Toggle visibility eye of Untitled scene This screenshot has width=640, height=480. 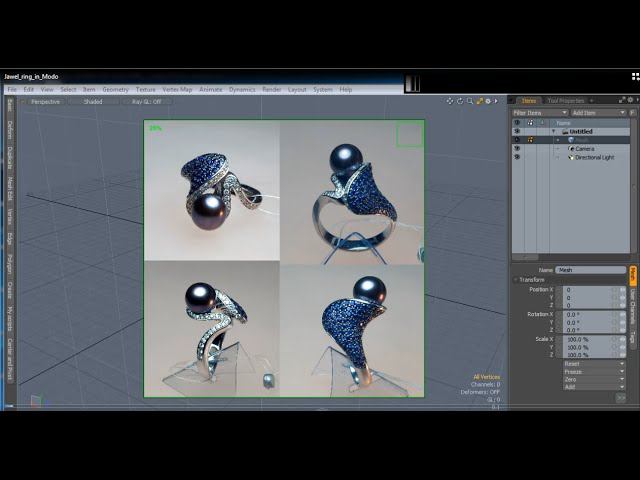pyautogui.click(x=517, y=131)
